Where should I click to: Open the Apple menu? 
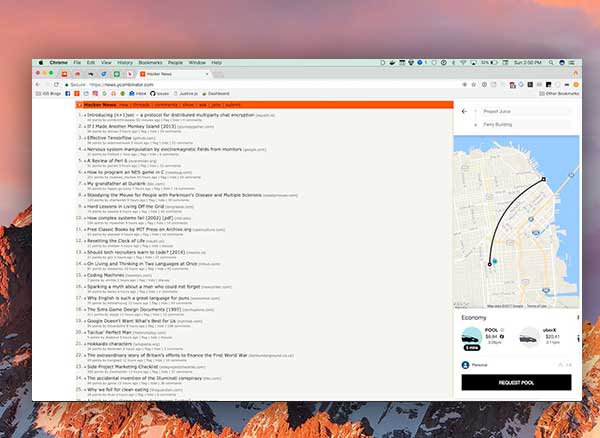tap(41, 62)
